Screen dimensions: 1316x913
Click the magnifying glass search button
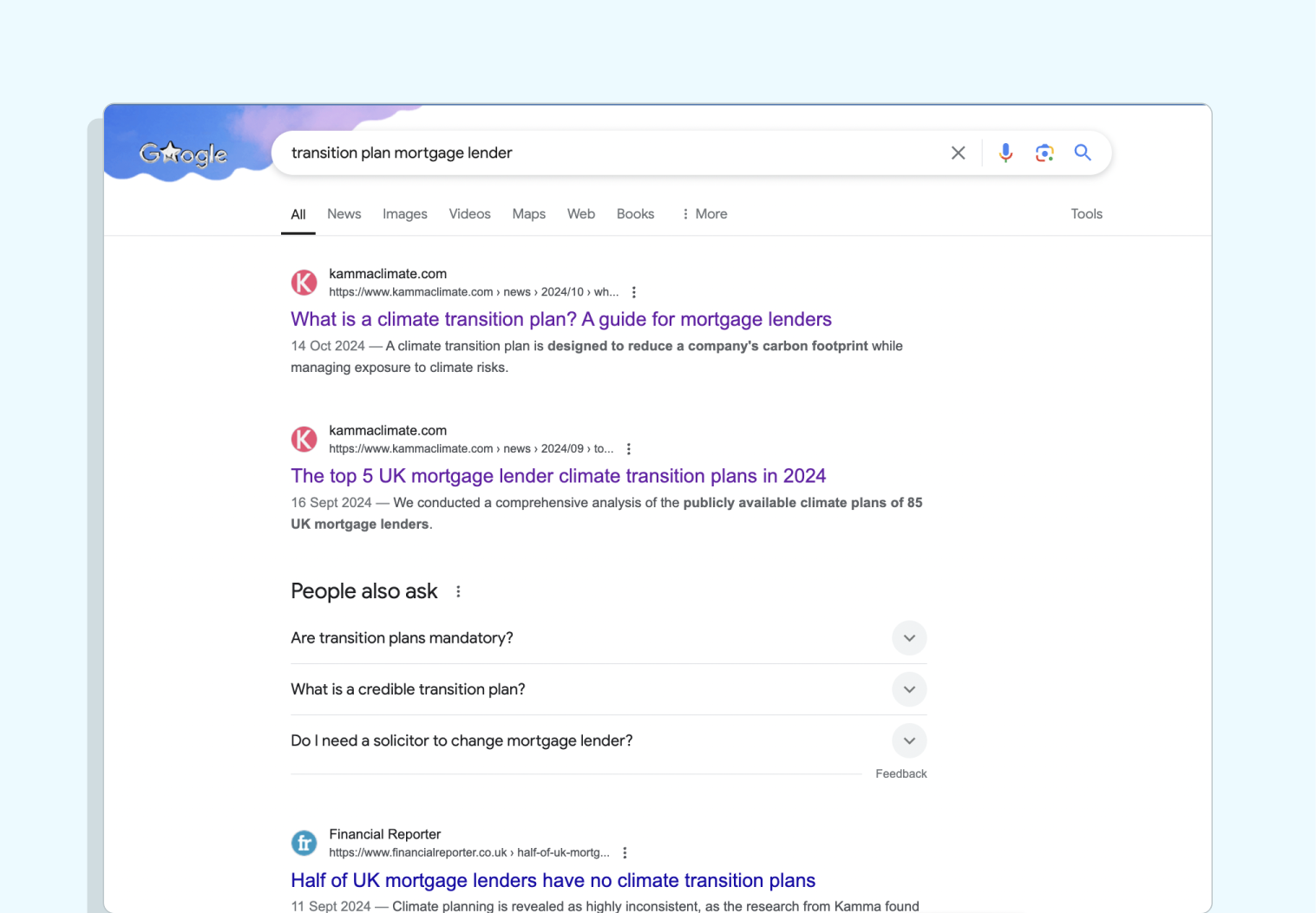coord(1083,153)
